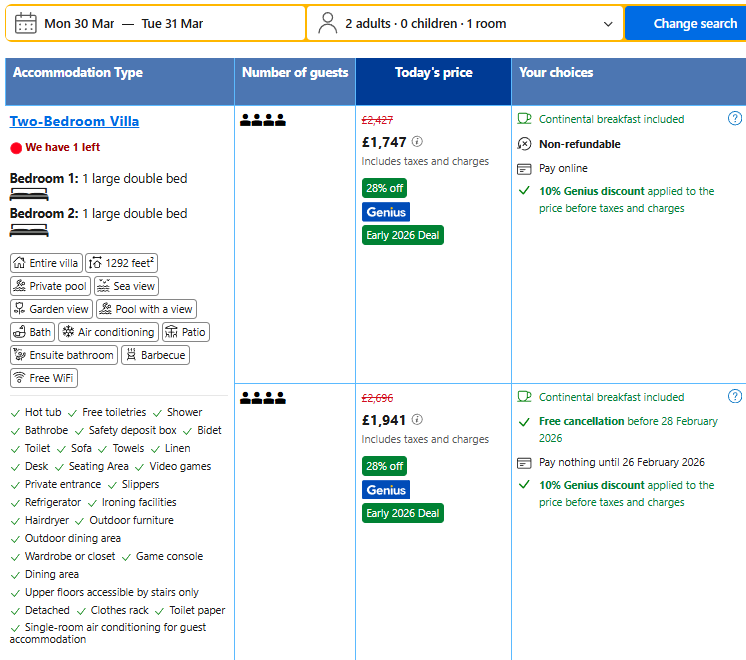Click the info icon beside £1,747
This screenshot has width=746, height=660.
point(417,141)
